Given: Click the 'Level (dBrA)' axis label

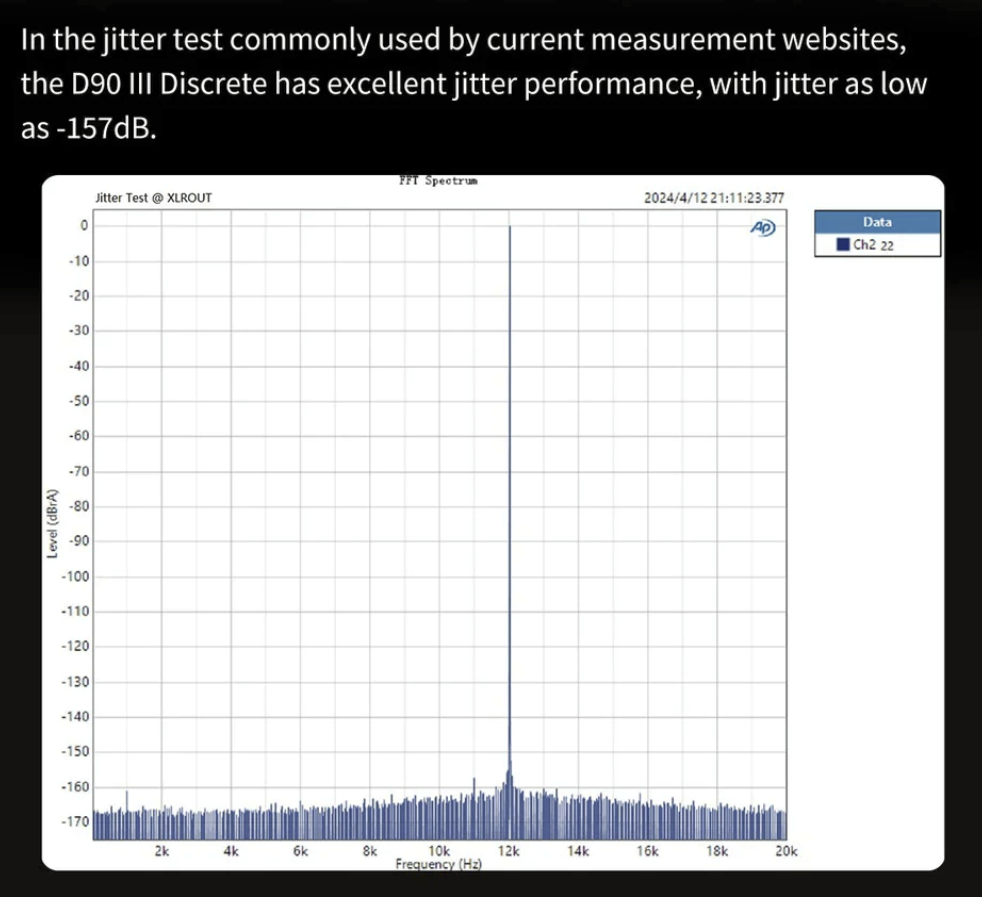Looking at the screenshot, I should pyautogui.click(x=53, y=524).
